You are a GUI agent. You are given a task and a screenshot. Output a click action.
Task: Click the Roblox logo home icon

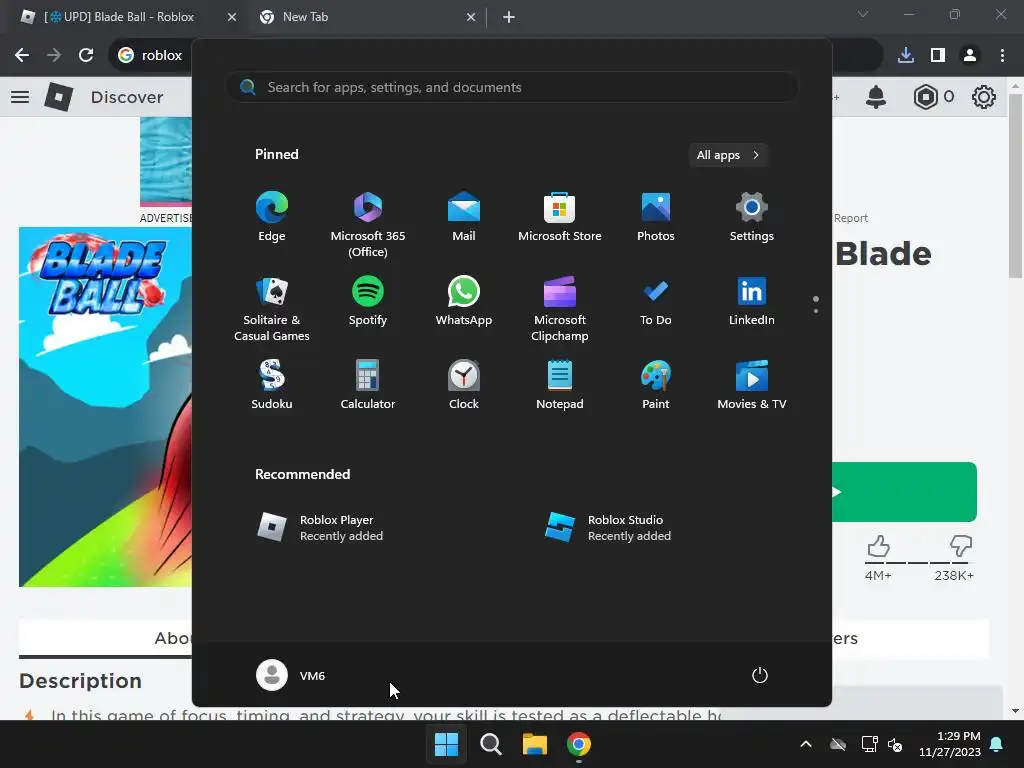point(59,97)
